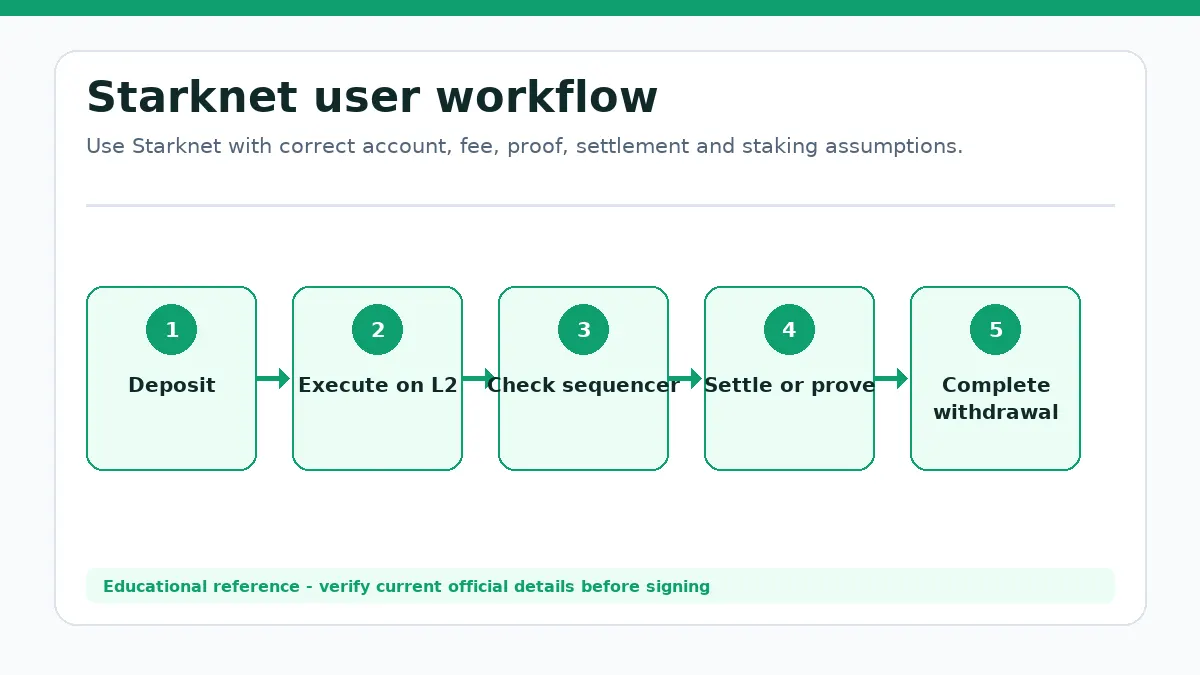Click the step 5 number circle
Image resolution: width=1200 pixels, height=675 pixels.
(x=996, y=330)
